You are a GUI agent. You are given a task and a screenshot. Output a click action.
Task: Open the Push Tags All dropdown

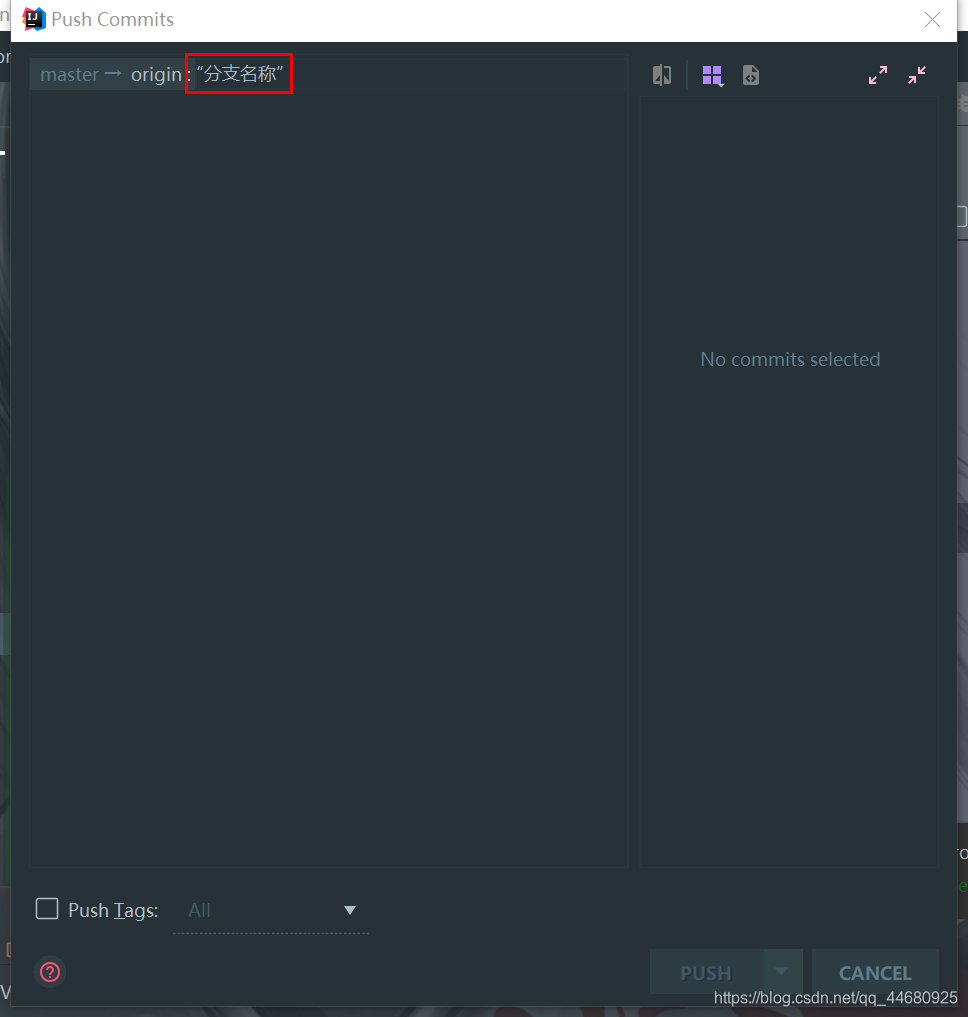[271, 911]
